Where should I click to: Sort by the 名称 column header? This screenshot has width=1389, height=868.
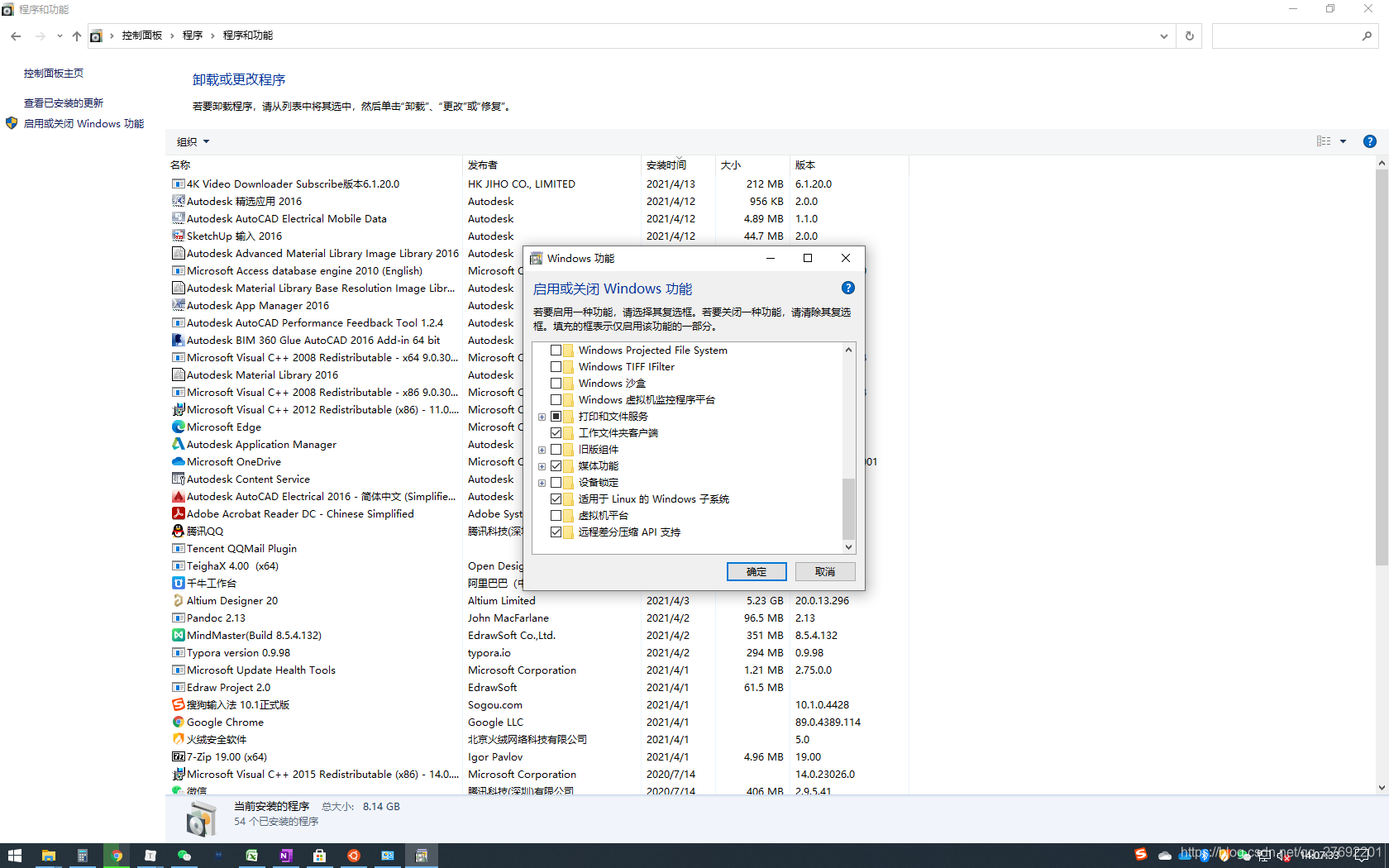point(315,165)
